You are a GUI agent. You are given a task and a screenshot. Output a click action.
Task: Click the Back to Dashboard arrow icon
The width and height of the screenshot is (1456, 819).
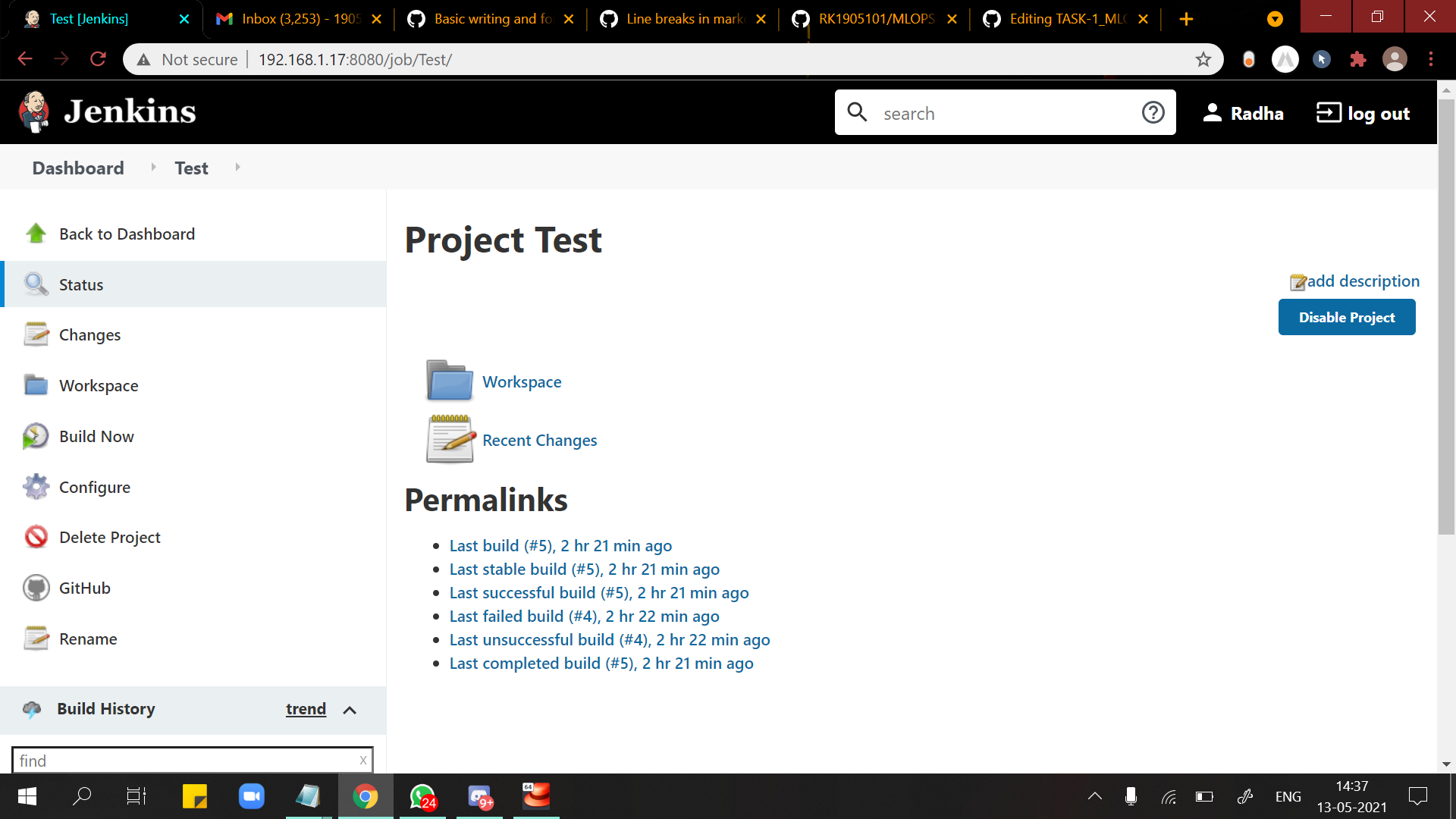[36, 234]
